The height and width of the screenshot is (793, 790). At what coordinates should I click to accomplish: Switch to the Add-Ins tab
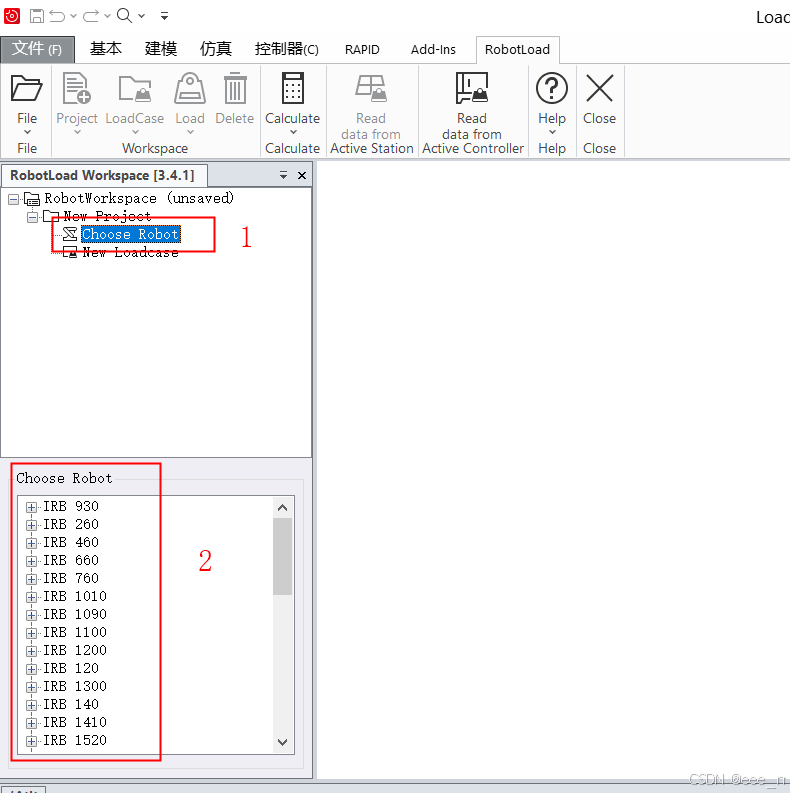click(x=433, y=50)
